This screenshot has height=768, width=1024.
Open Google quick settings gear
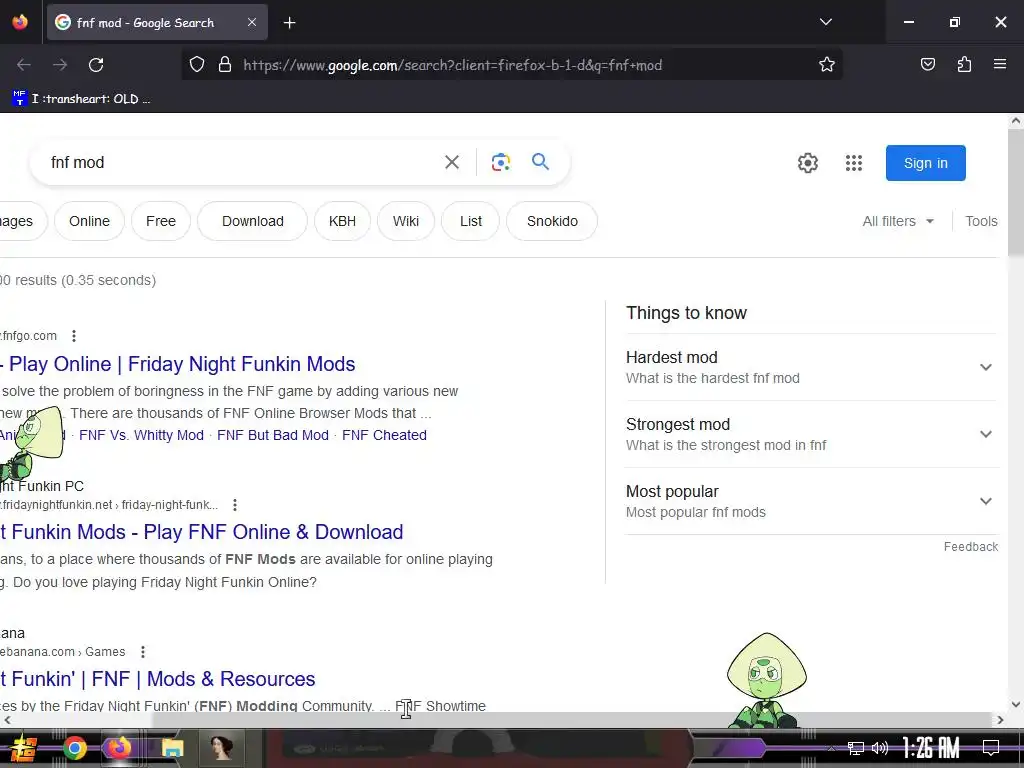tap(808, 163)
